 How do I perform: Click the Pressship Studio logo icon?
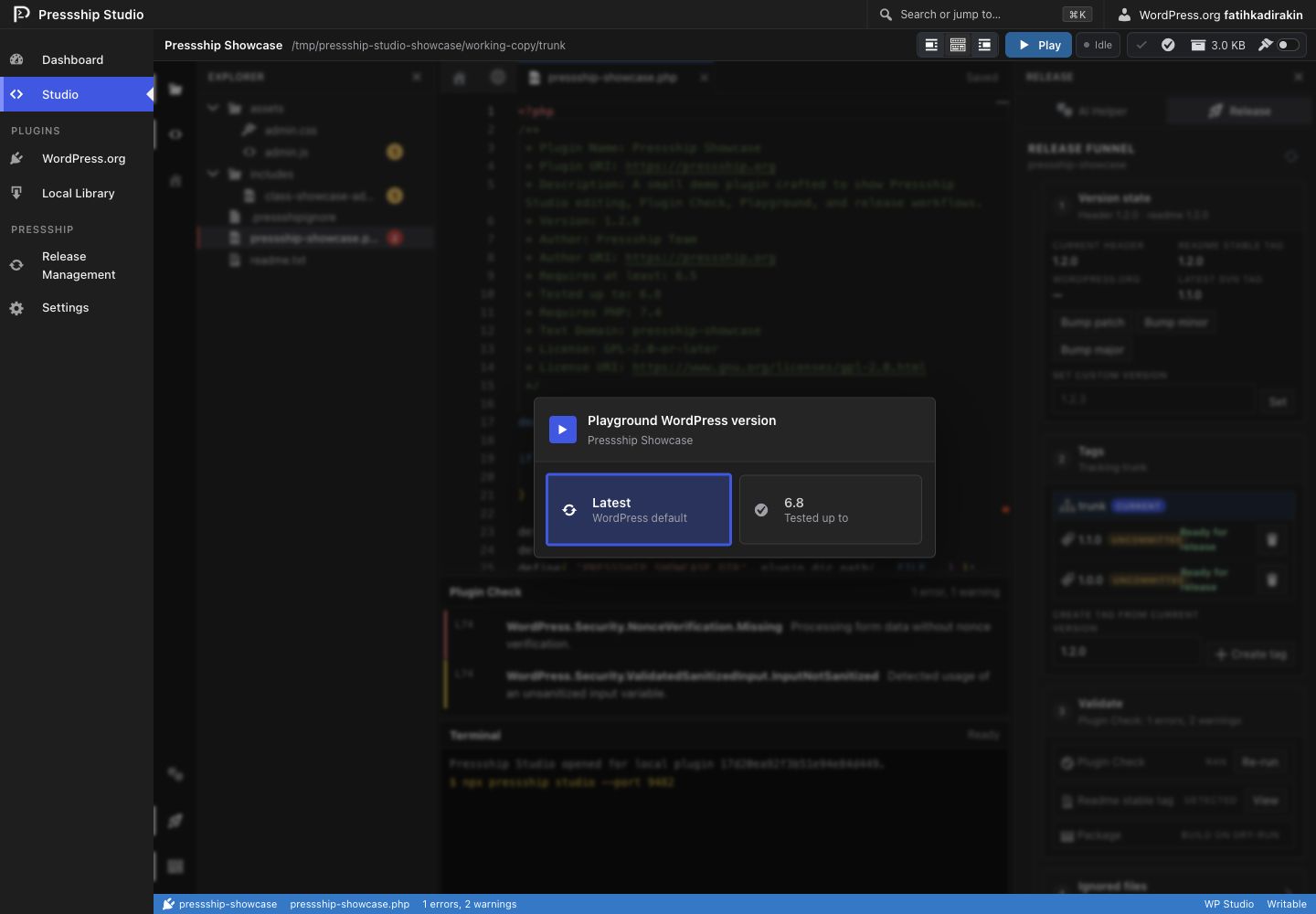pos(21,14)
